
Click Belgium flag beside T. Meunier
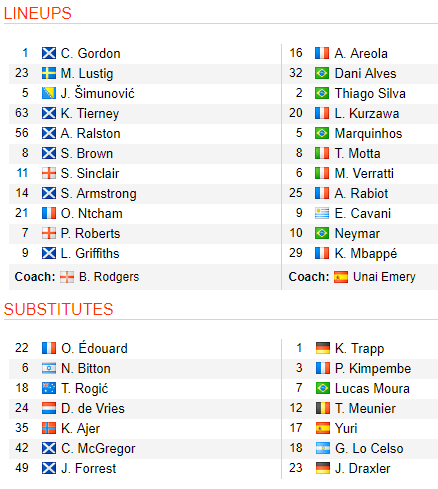[323, 408]
